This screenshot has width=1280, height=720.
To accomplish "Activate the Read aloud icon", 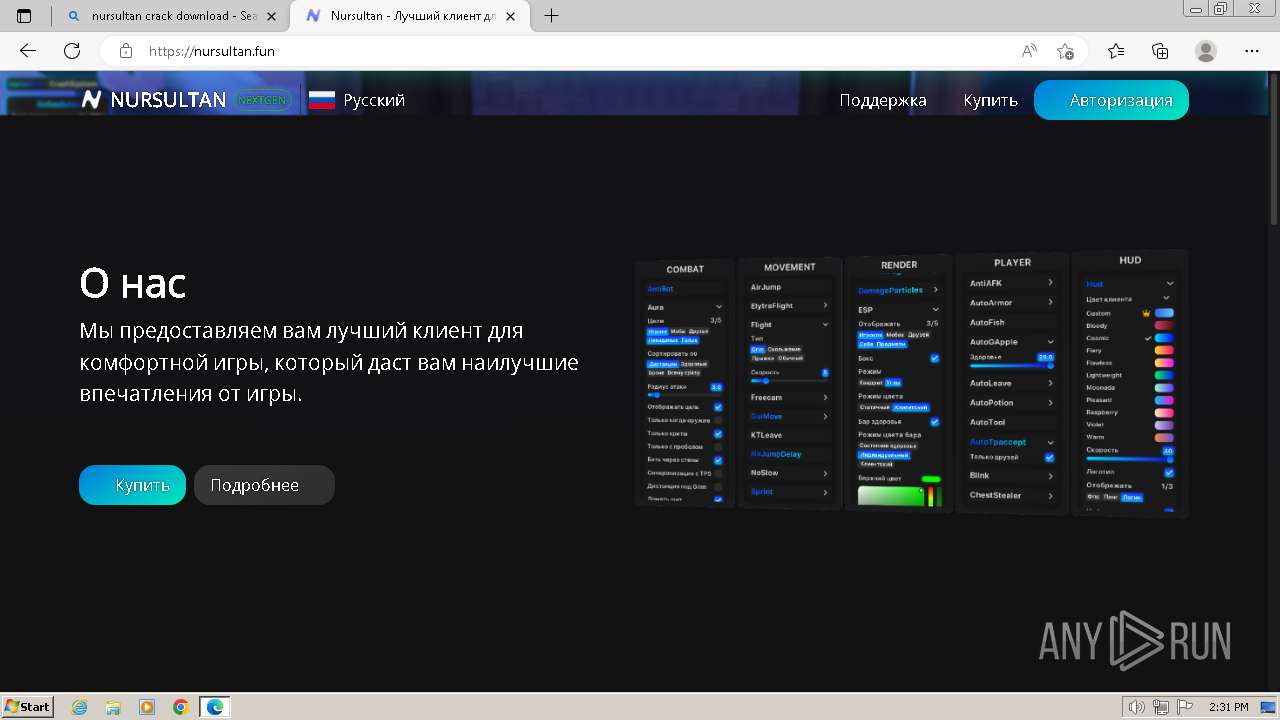I will click(x=1029, y=51).
